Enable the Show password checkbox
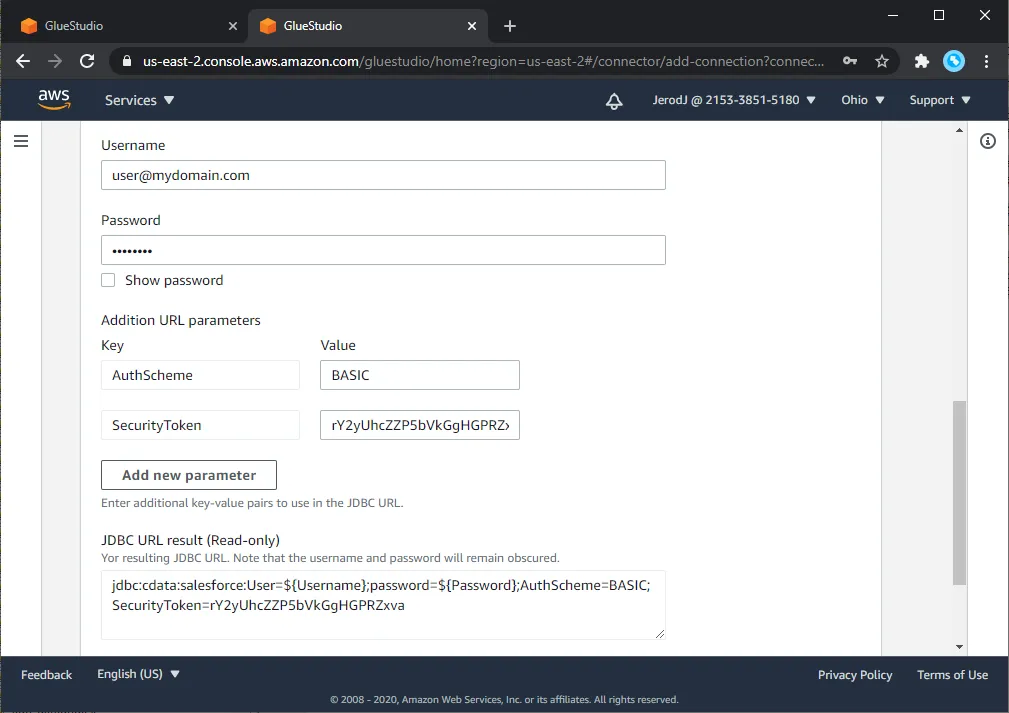 (108, 281)
